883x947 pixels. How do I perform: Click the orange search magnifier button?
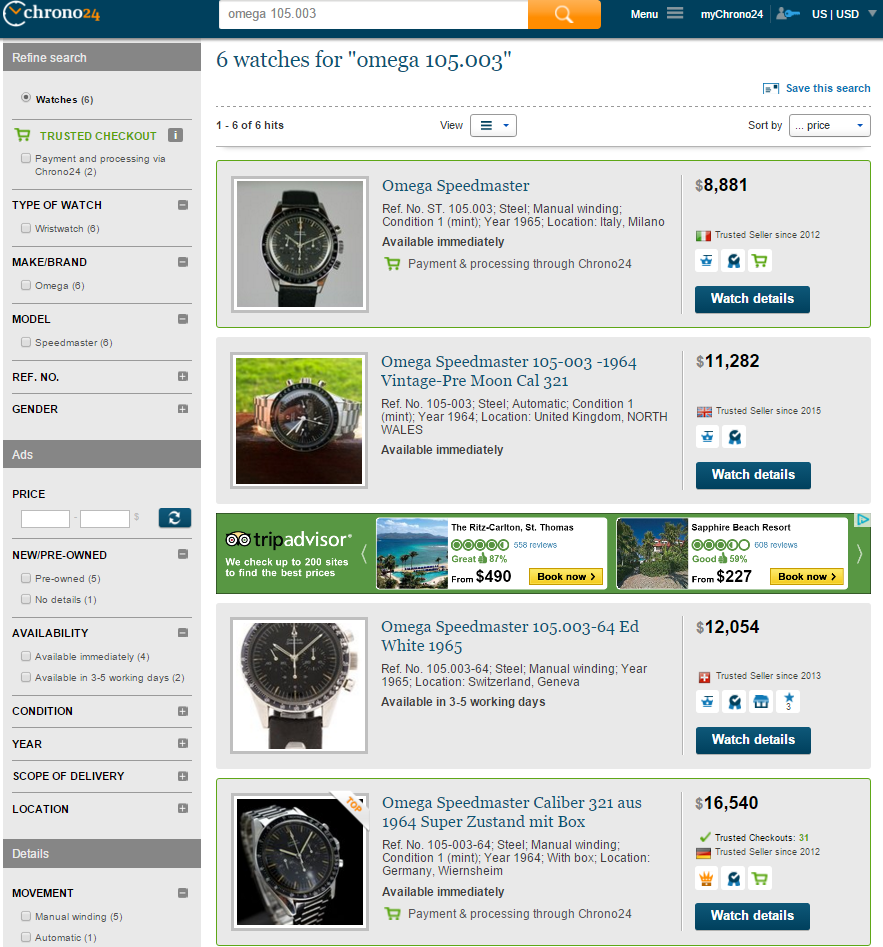[x=564, y=14]
